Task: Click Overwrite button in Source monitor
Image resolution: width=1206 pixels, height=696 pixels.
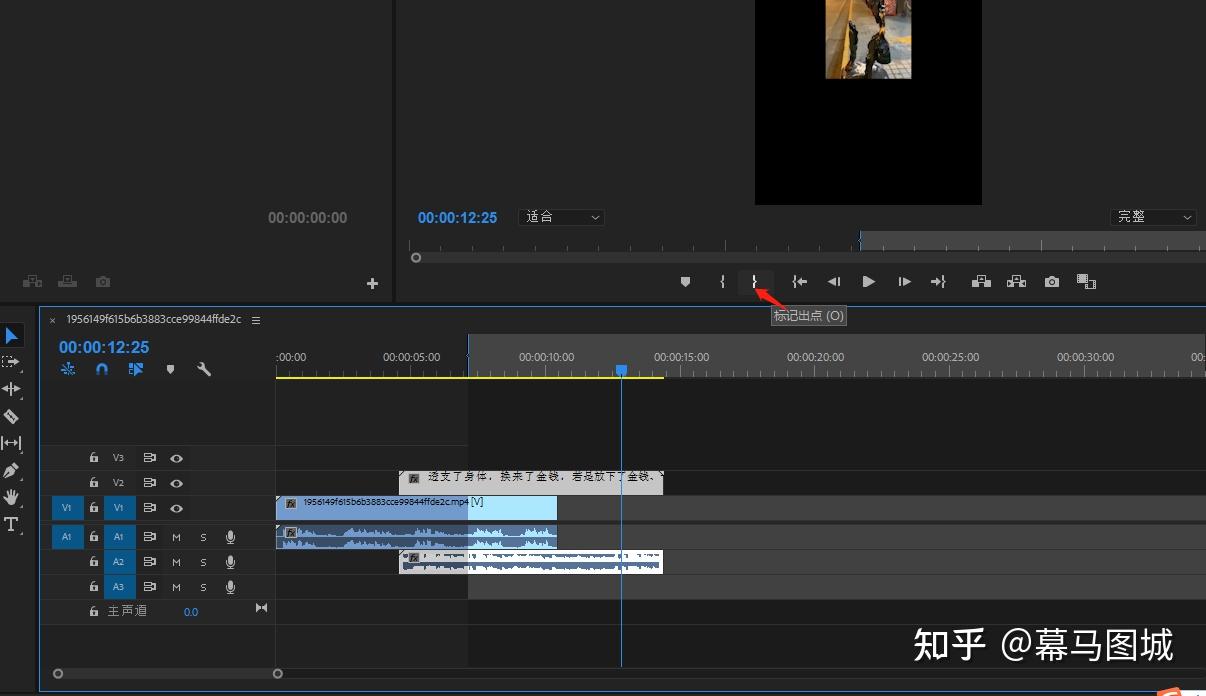Action: [67, 282]
